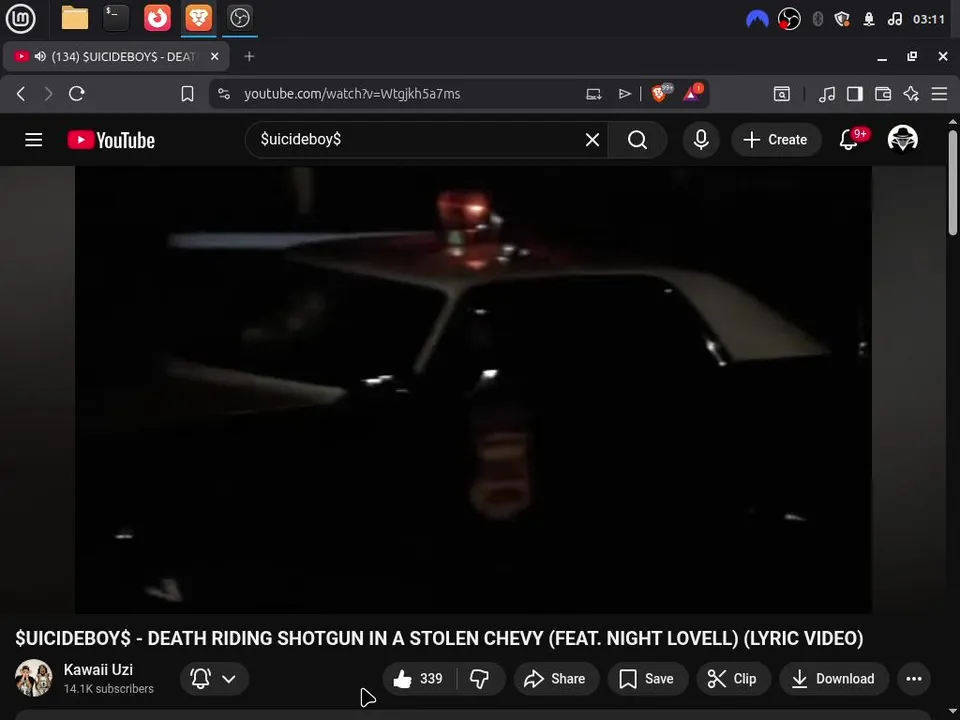Image resolution: width=960 pixels, height=720 pixels.
Task: Open the Linux Mint start menu
Action: click(21, 18)
